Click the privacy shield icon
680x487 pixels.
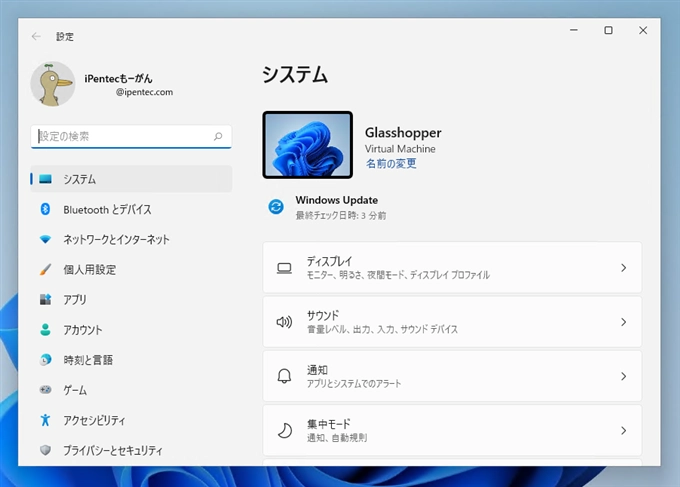click(45, 450)
